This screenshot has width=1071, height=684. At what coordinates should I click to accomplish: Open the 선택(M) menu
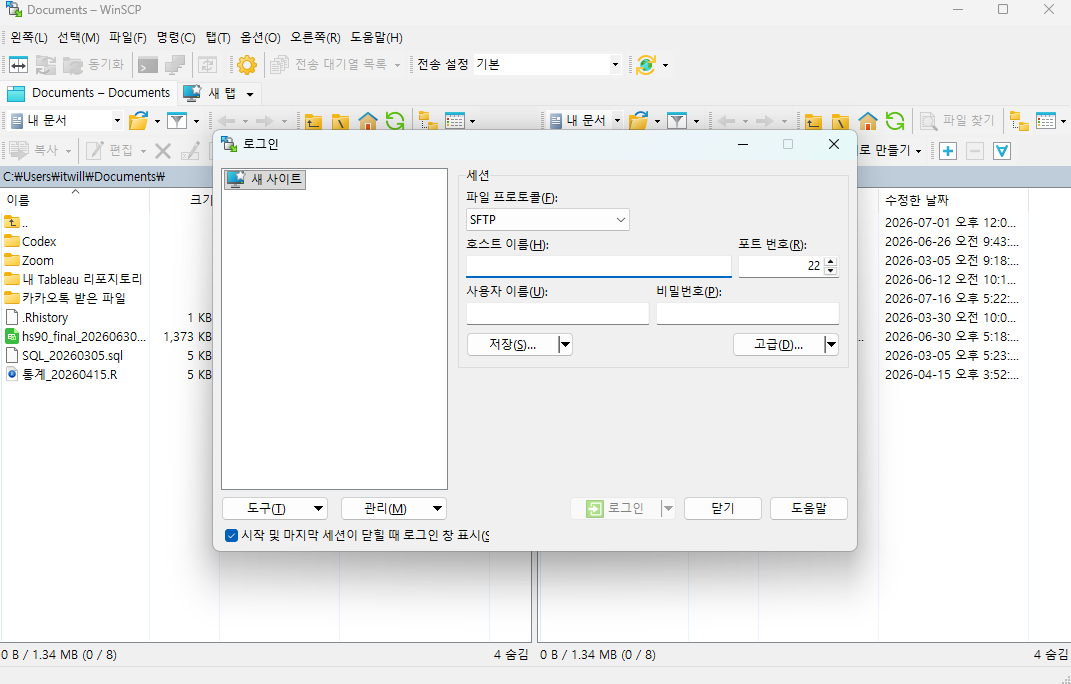click(79, 38)
